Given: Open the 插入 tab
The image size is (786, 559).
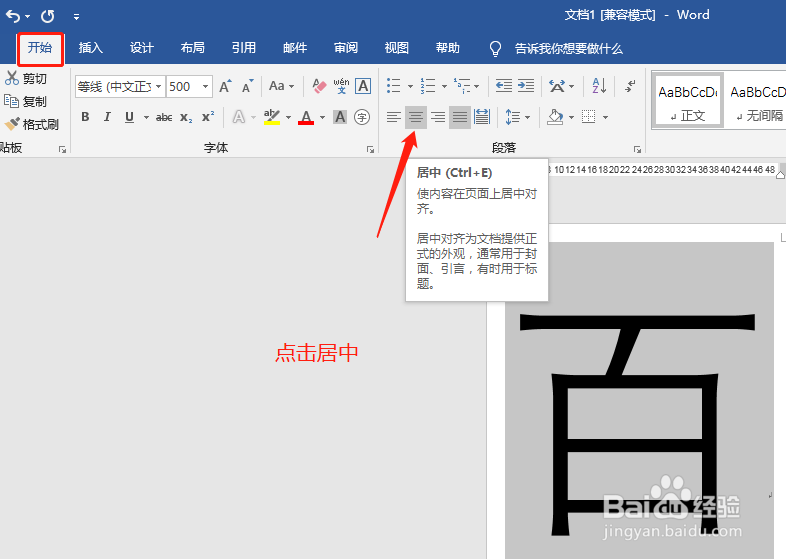Looking at the screenshot, I should pyautogui.click(x=91, y=48).
